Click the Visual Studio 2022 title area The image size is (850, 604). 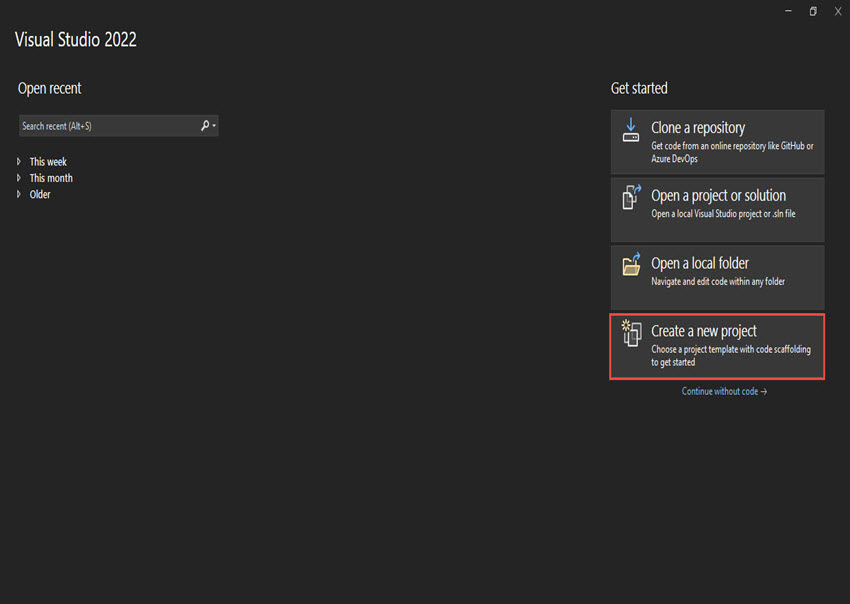(76, 39)
